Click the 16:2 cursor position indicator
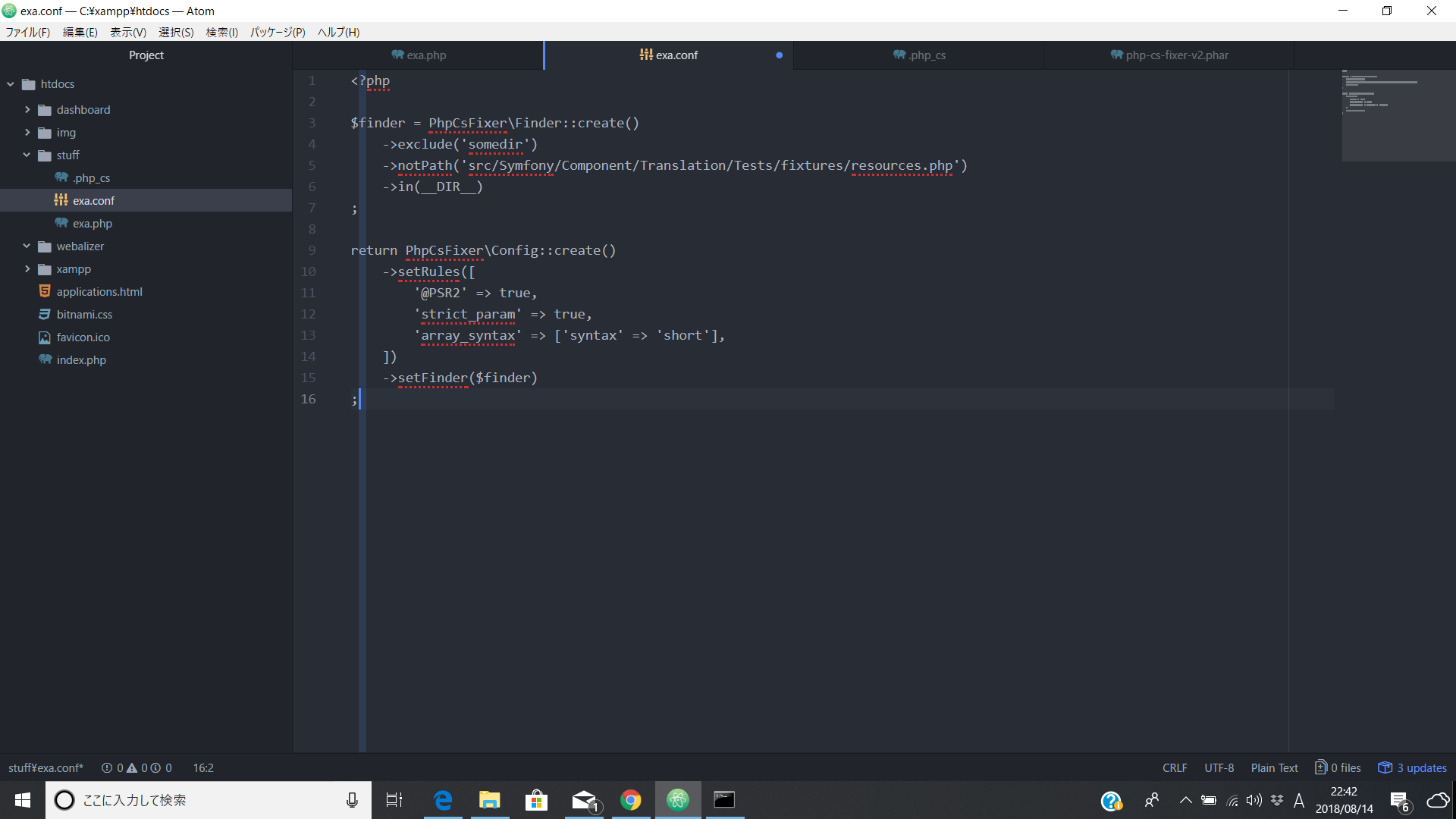 click(x=203, y=767)
